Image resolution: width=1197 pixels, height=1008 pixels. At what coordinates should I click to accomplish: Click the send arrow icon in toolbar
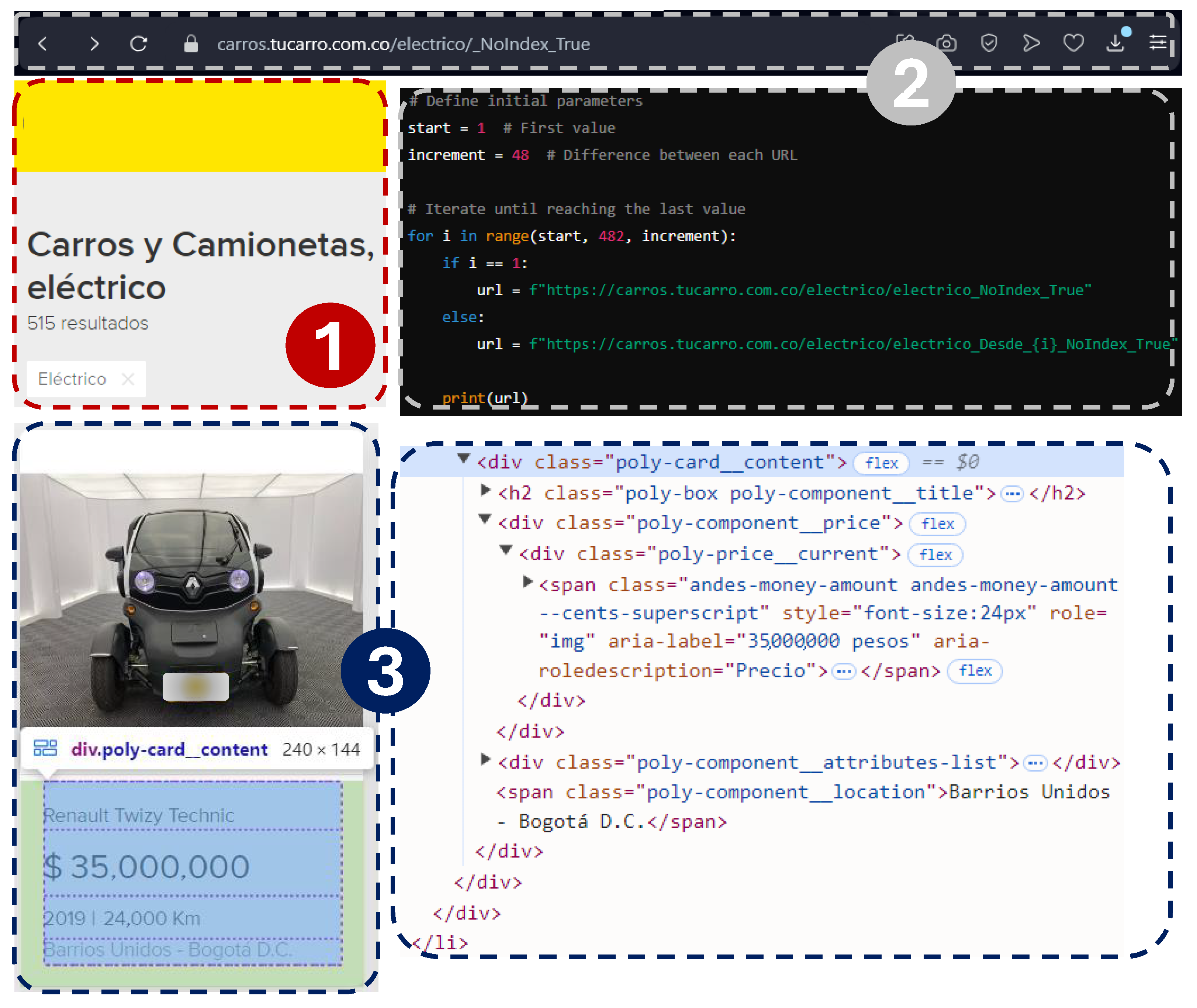(1031, 43)
